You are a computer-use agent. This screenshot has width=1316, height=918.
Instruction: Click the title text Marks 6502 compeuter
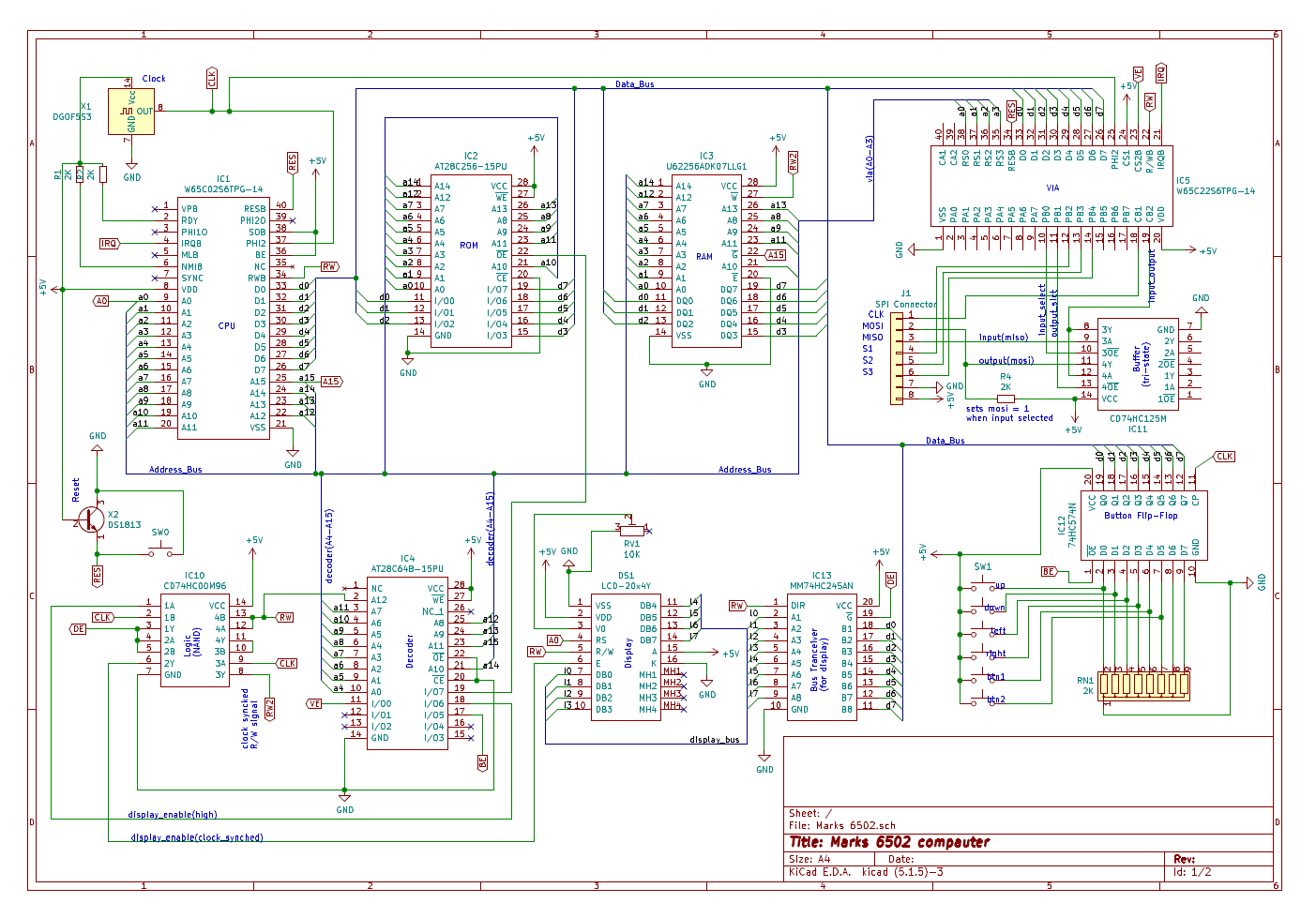(888, 842)
